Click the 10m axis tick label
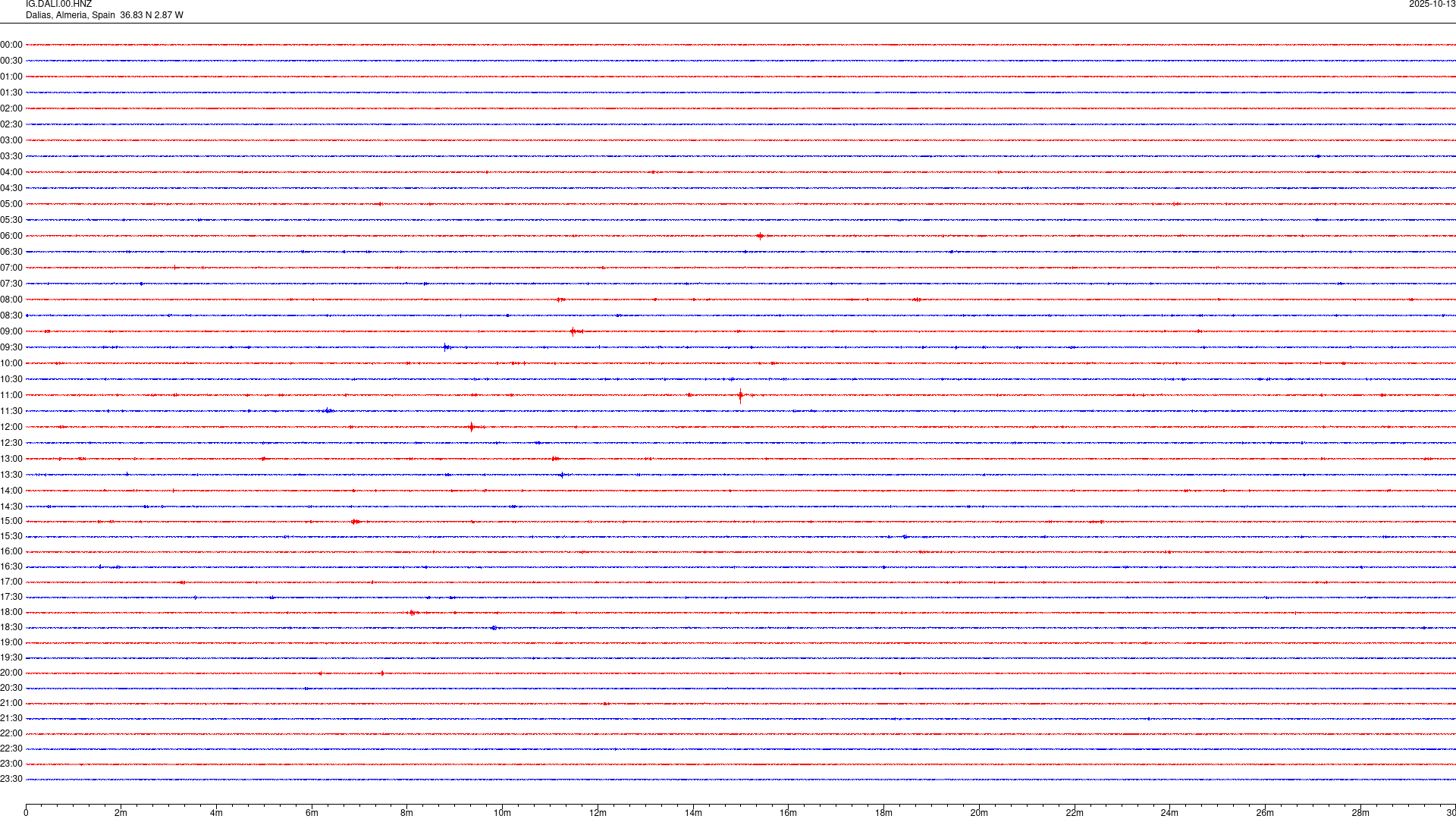This screenshot has height=819, width=1456. 502,813
